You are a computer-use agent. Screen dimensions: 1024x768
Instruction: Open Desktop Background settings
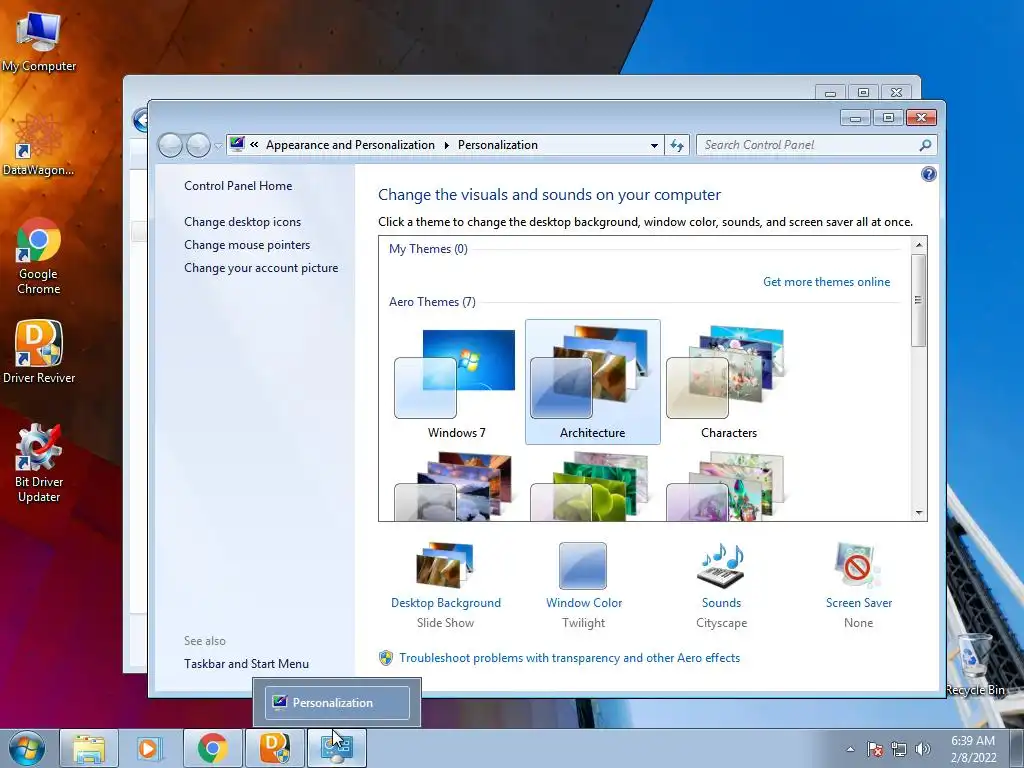(446, 584)
